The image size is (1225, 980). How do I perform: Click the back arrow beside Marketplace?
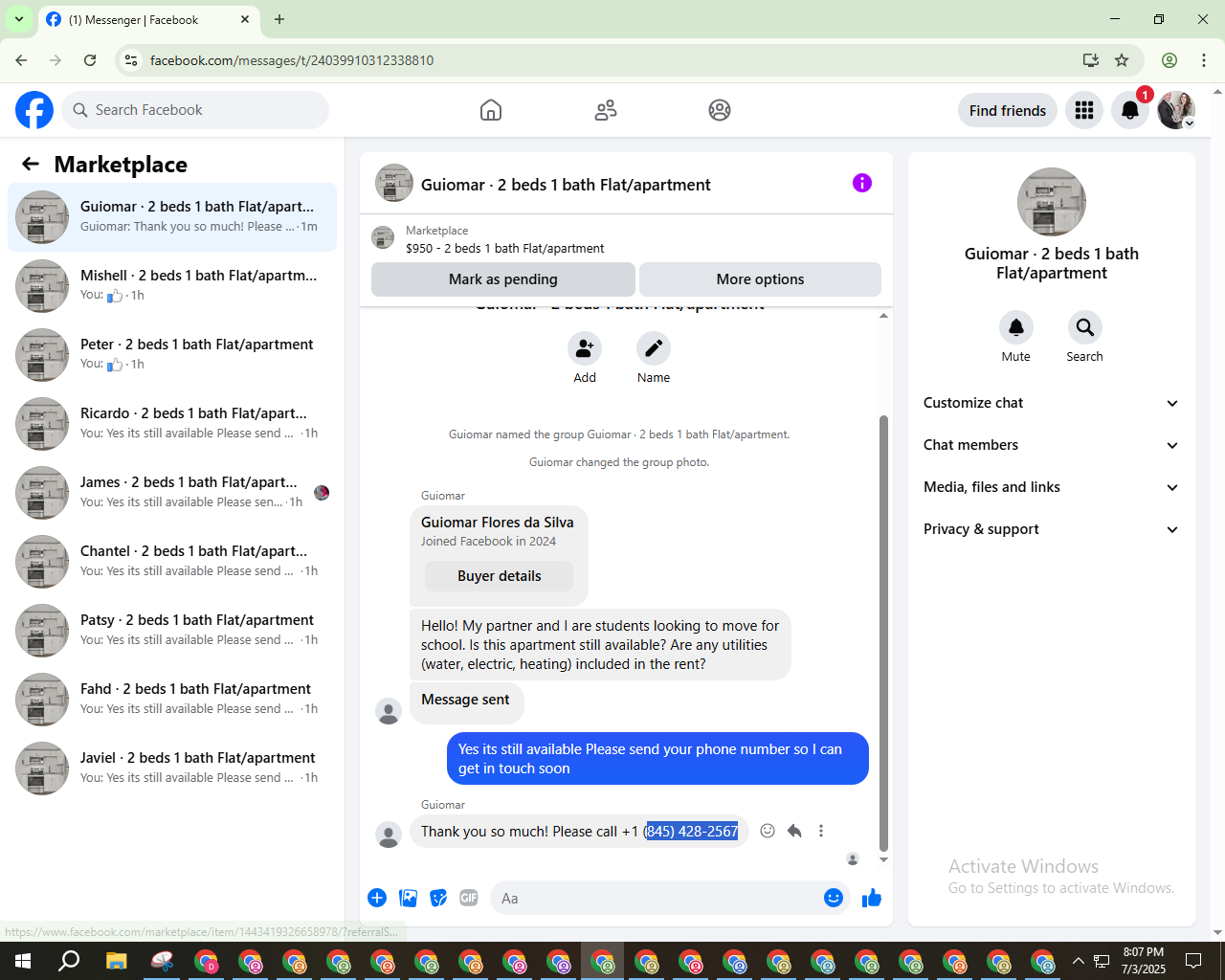(31, 164)
